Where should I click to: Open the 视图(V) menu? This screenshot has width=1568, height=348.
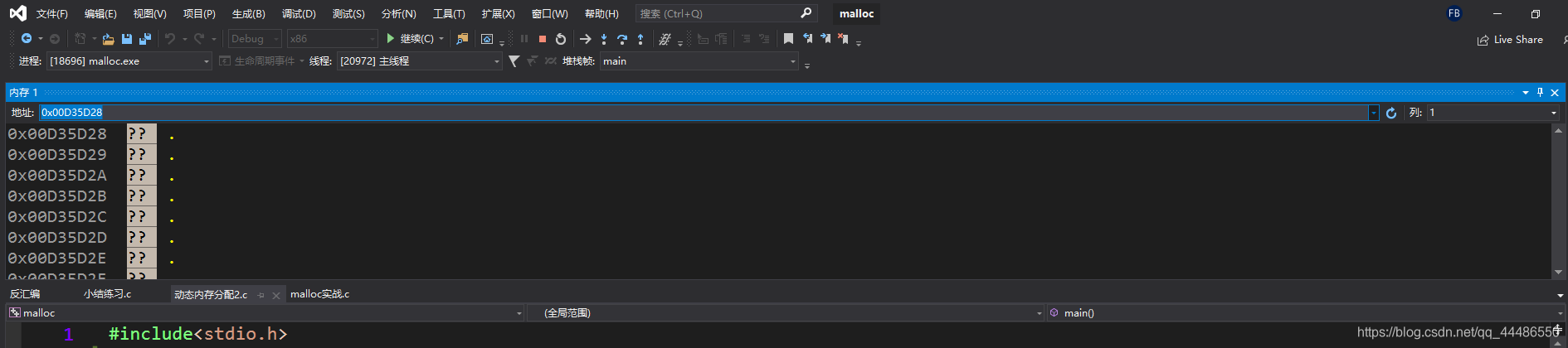[149, 14]
